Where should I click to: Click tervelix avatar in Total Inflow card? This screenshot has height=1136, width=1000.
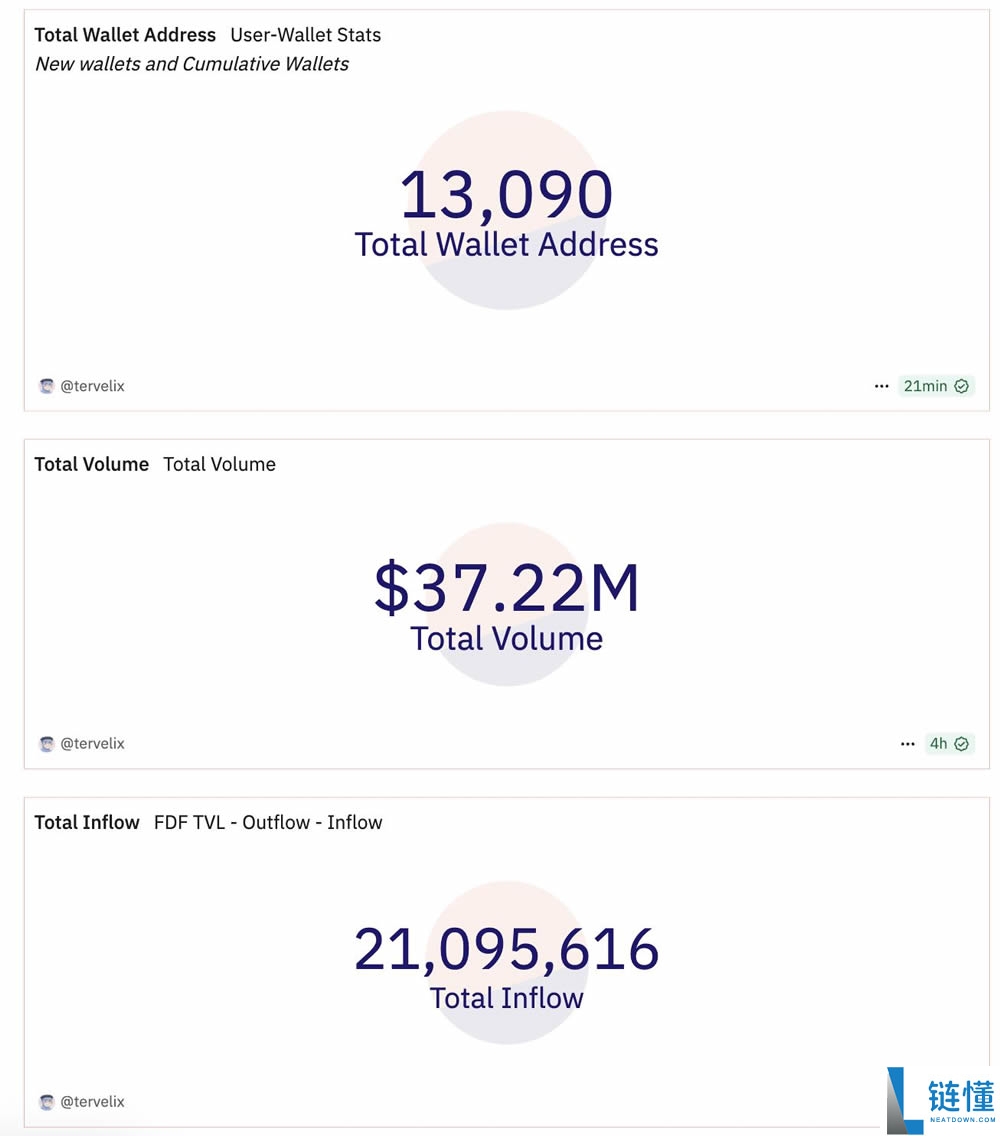[x=46, y=1102]
